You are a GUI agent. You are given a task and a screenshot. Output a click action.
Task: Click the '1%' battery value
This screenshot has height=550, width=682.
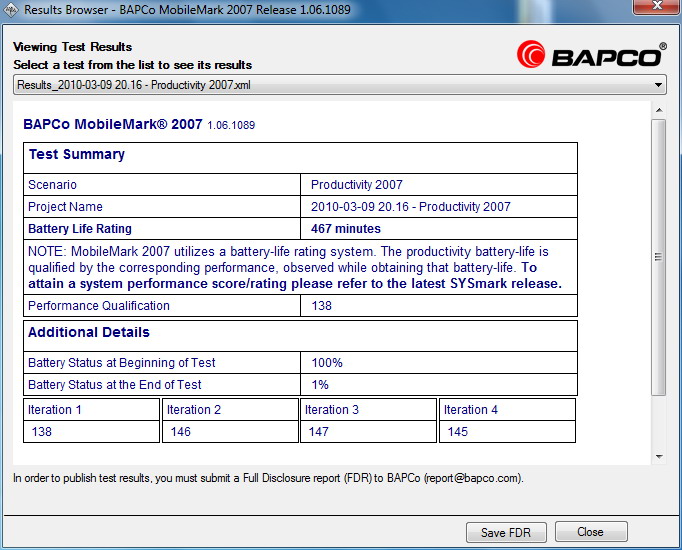[320, 385]
